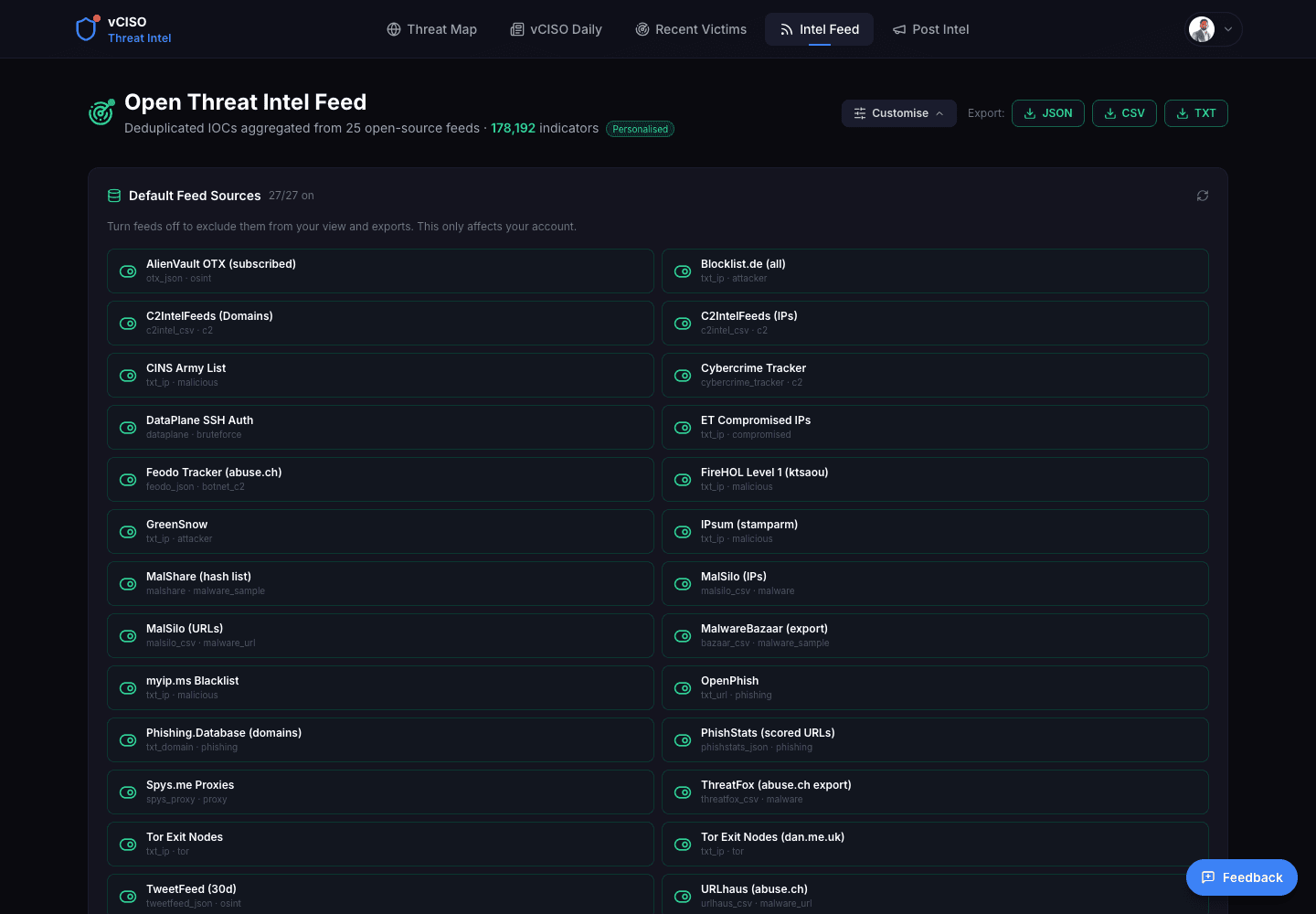Image resolution: width=1316 pixels, height=914 pixels.
Task: Switch off the OpenPhish feed
Action: 683,688
